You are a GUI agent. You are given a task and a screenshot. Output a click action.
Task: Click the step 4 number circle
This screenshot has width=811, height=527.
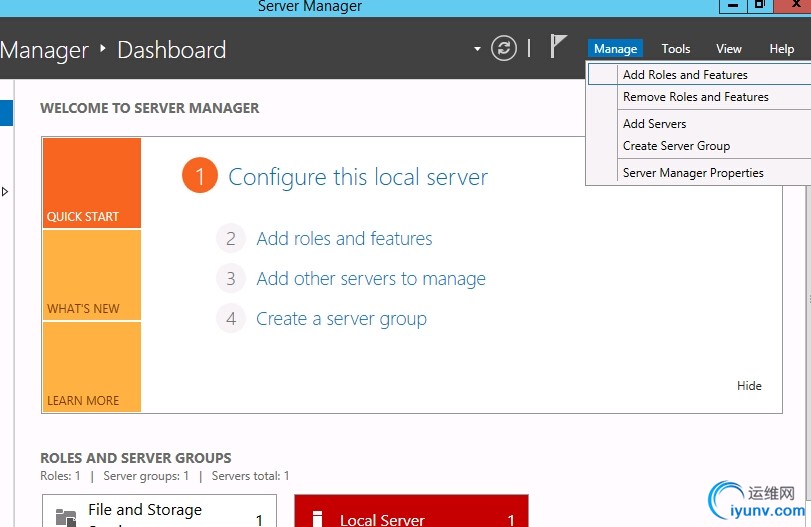tap(231, 319)
